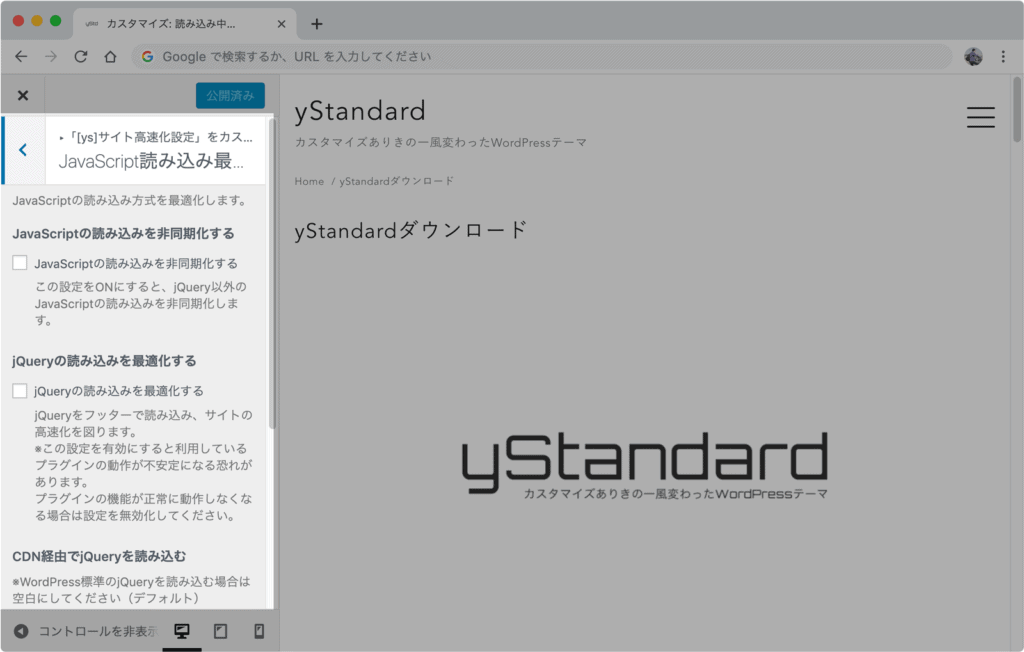Image resolution: width=1024 pixels, height=652 pixels.
Task: Reload the current page
Action: tap(80, 57)
